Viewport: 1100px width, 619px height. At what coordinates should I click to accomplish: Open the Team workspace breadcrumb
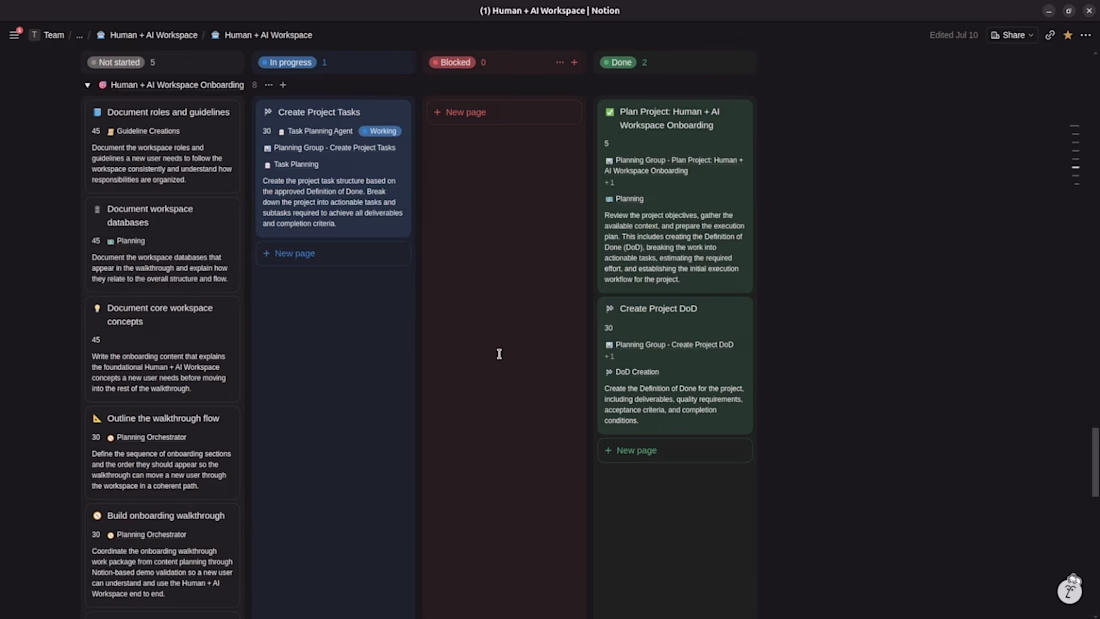(x=47, y=35)
